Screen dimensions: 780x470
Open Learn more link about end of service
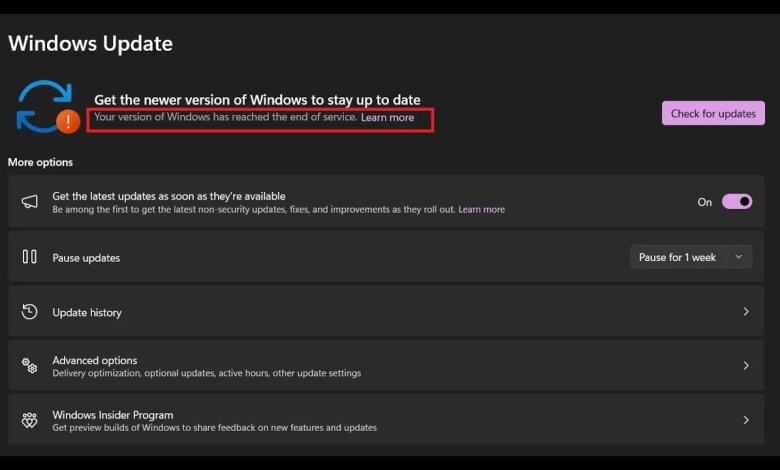tap(388, 117)
